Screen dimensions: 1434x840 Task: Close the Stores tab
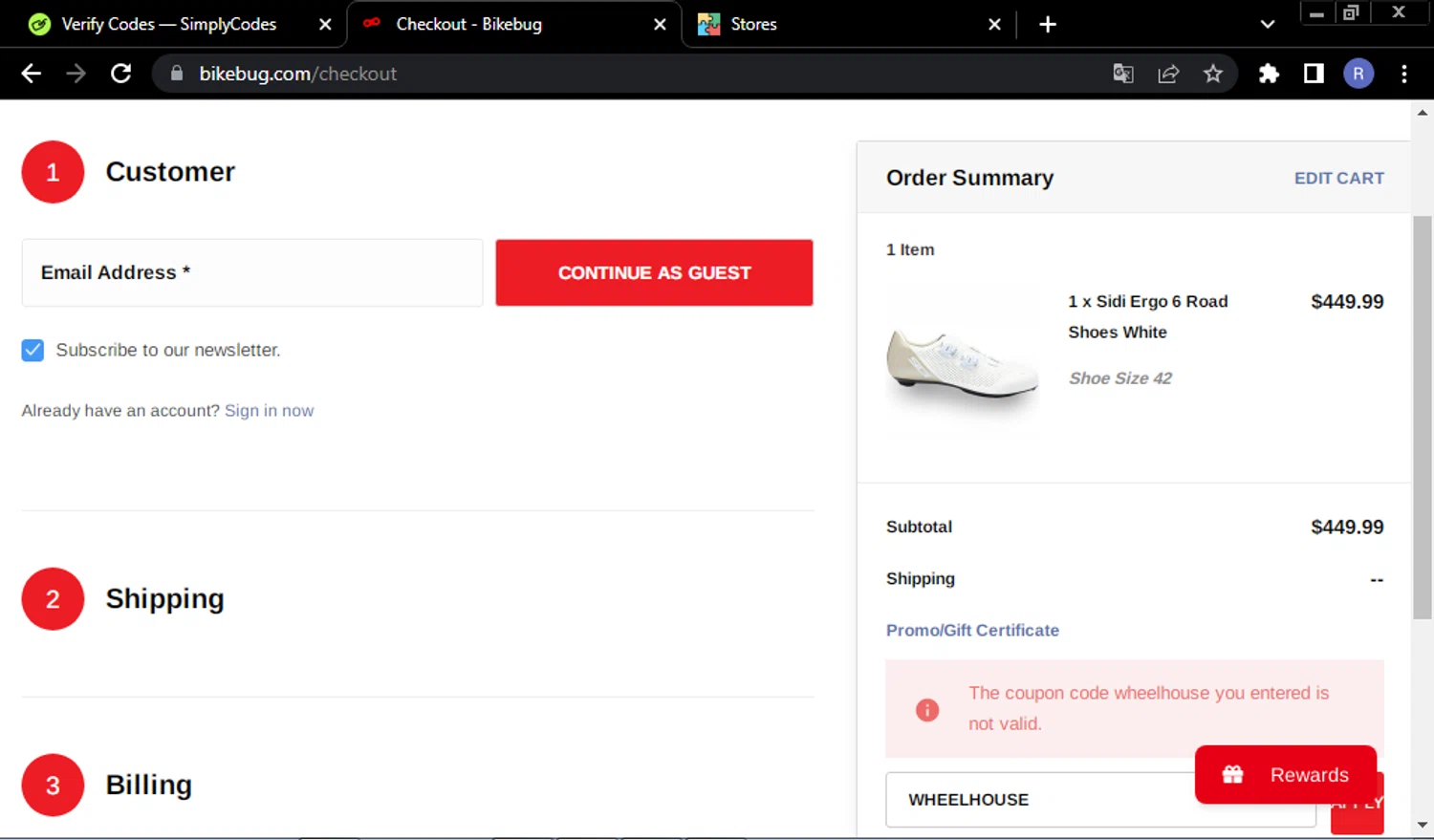994,24
